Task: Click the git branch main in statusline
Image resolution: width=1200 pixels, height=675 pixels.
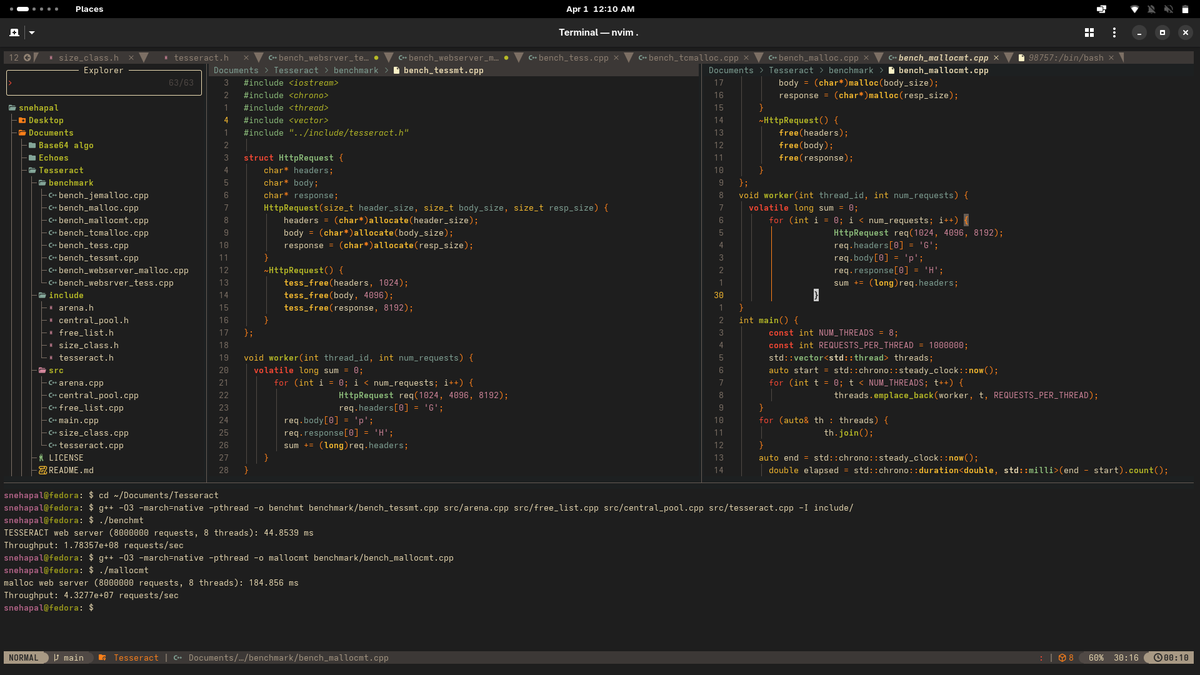Action: pos(68,658)
